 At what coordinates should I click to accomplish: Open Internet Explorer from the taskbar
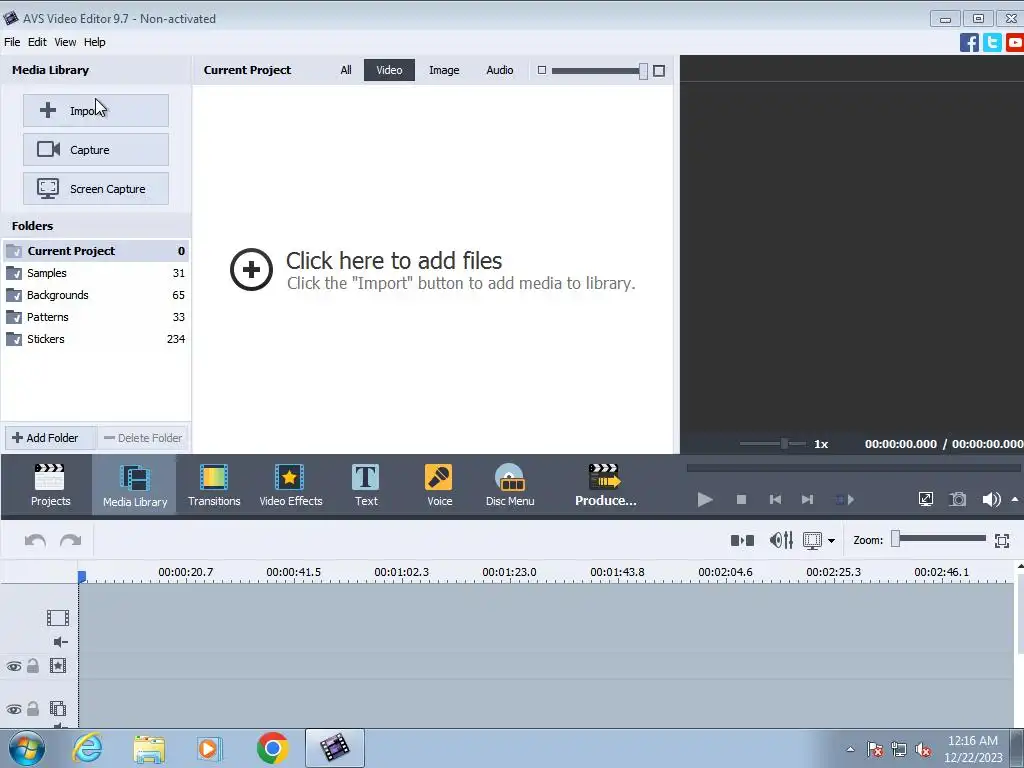[x=87, y=748]
